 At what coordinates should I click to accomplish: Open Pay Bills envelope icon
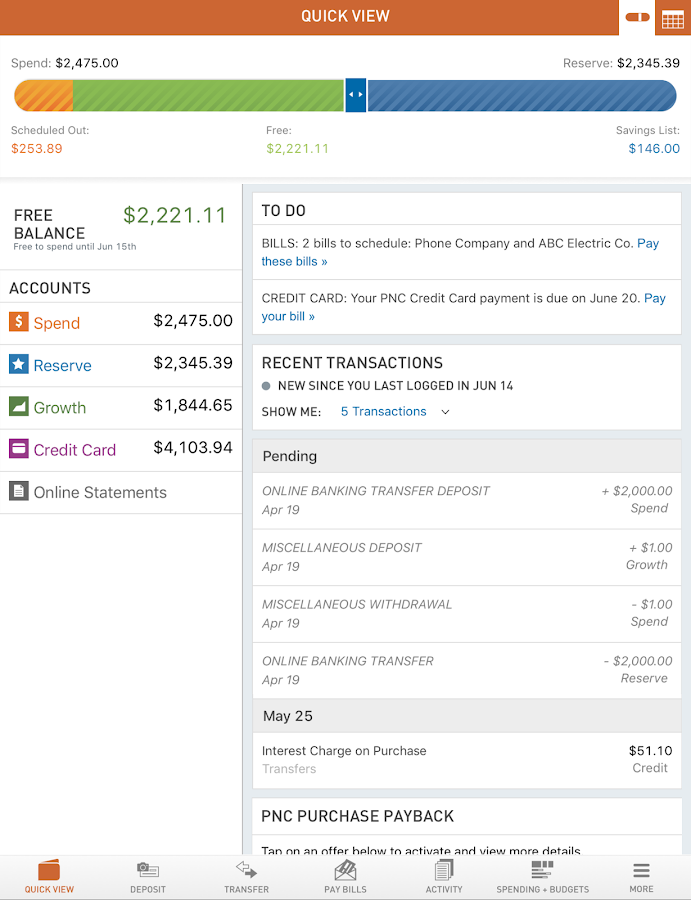[x=345, y=871]
